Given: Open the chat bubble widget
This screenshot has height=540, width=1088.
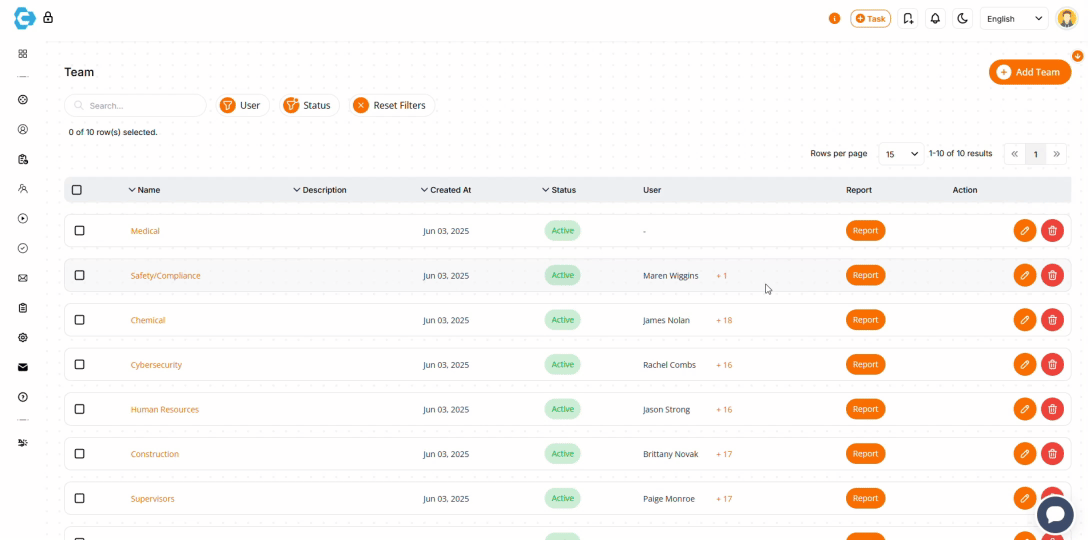Looking at the screenshot, I should point(1054,514).
